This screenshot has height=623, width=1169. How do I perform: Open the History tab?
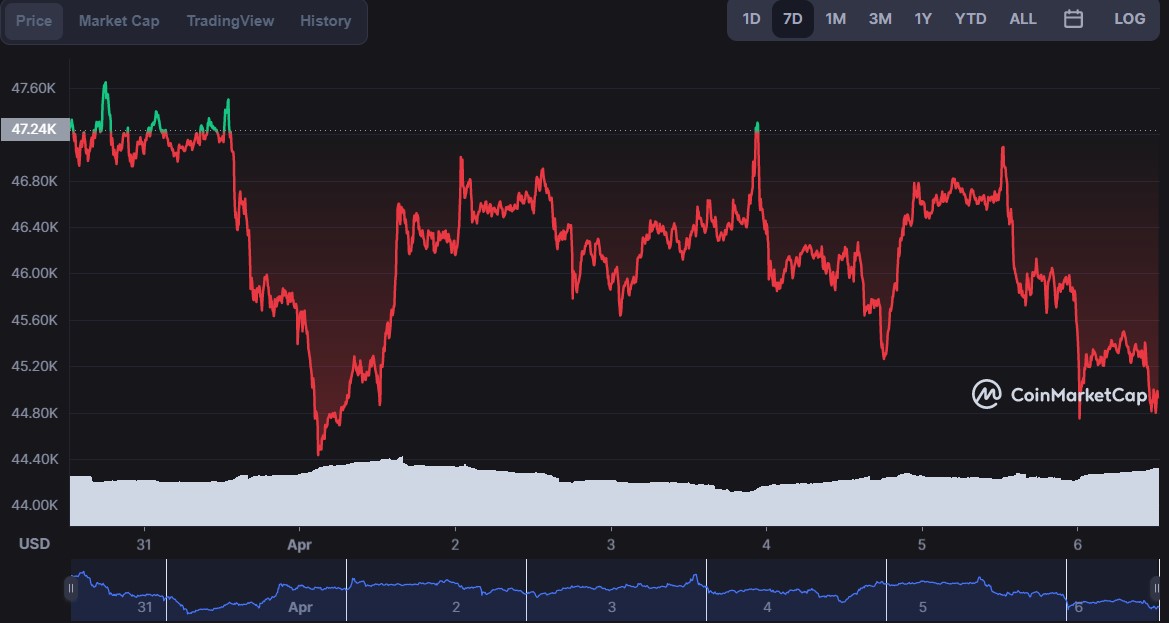pos(326,21)
